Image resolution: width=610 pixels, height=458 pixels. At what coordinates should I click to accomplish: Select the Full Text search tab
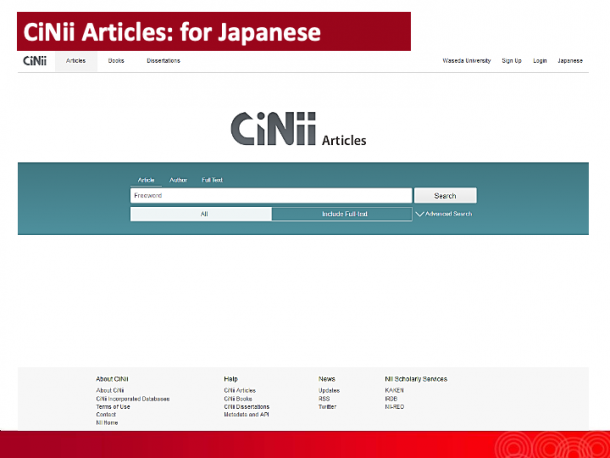click(212, 180)
